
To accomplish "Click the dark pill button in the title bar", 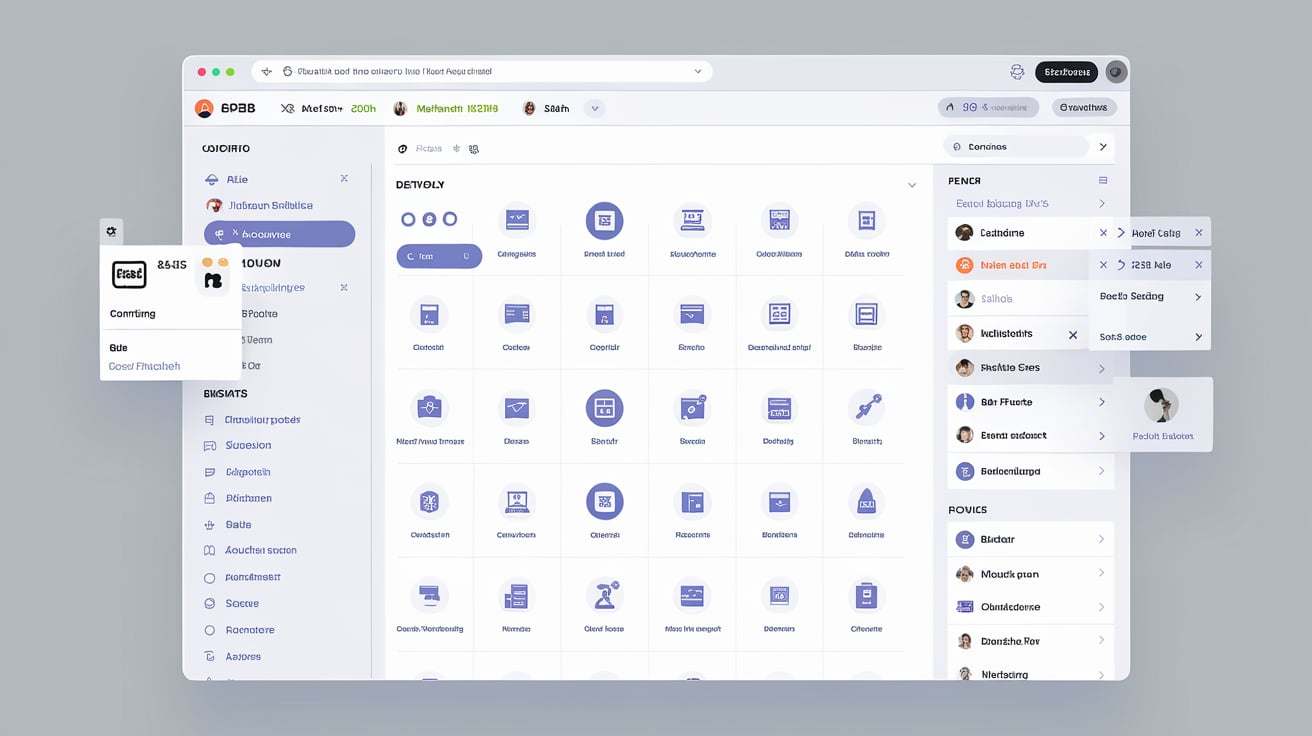I will [x=1066, y=72].
